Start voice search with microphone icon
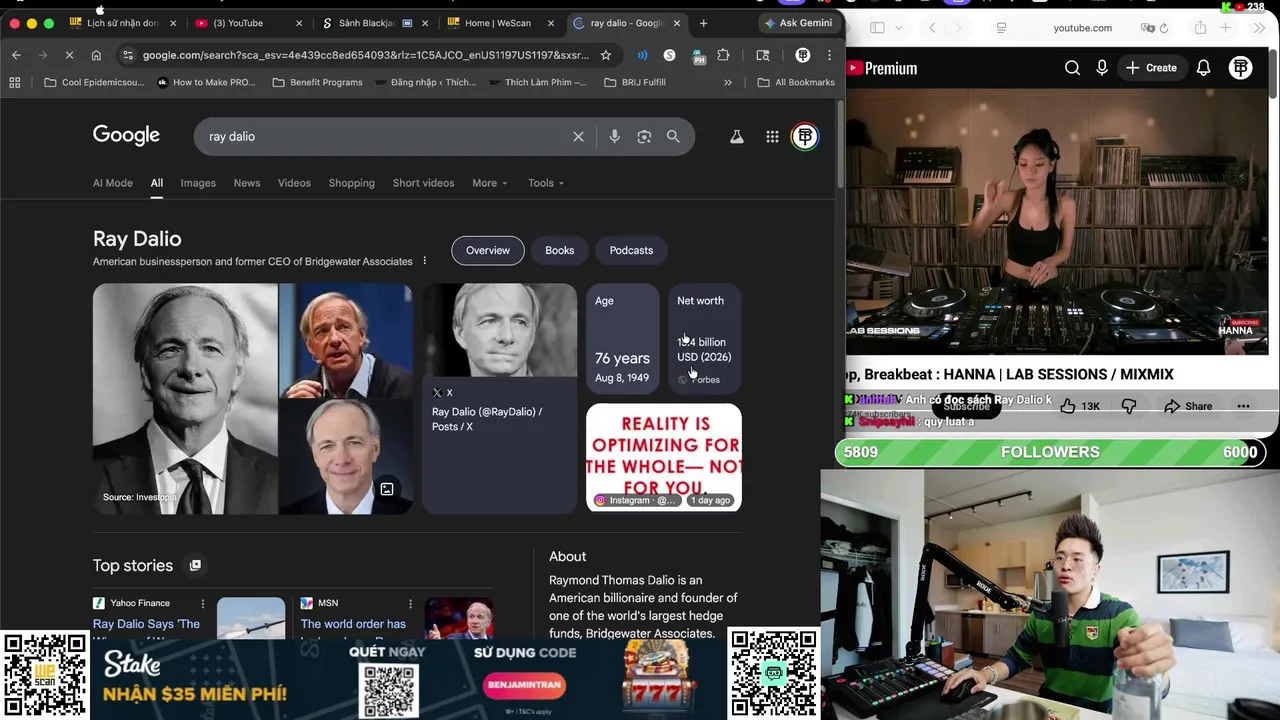The height and width of the screenshot is (720, 1280). coord(614,136)
